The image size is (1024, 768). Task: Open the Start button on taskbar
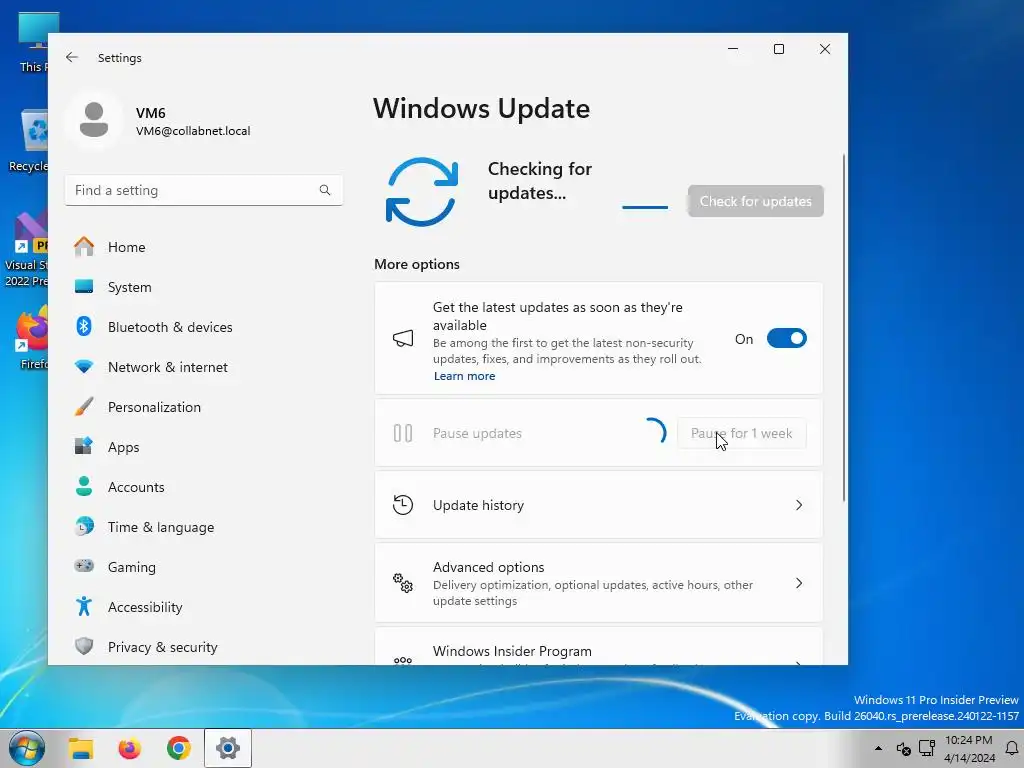(27, 748)
